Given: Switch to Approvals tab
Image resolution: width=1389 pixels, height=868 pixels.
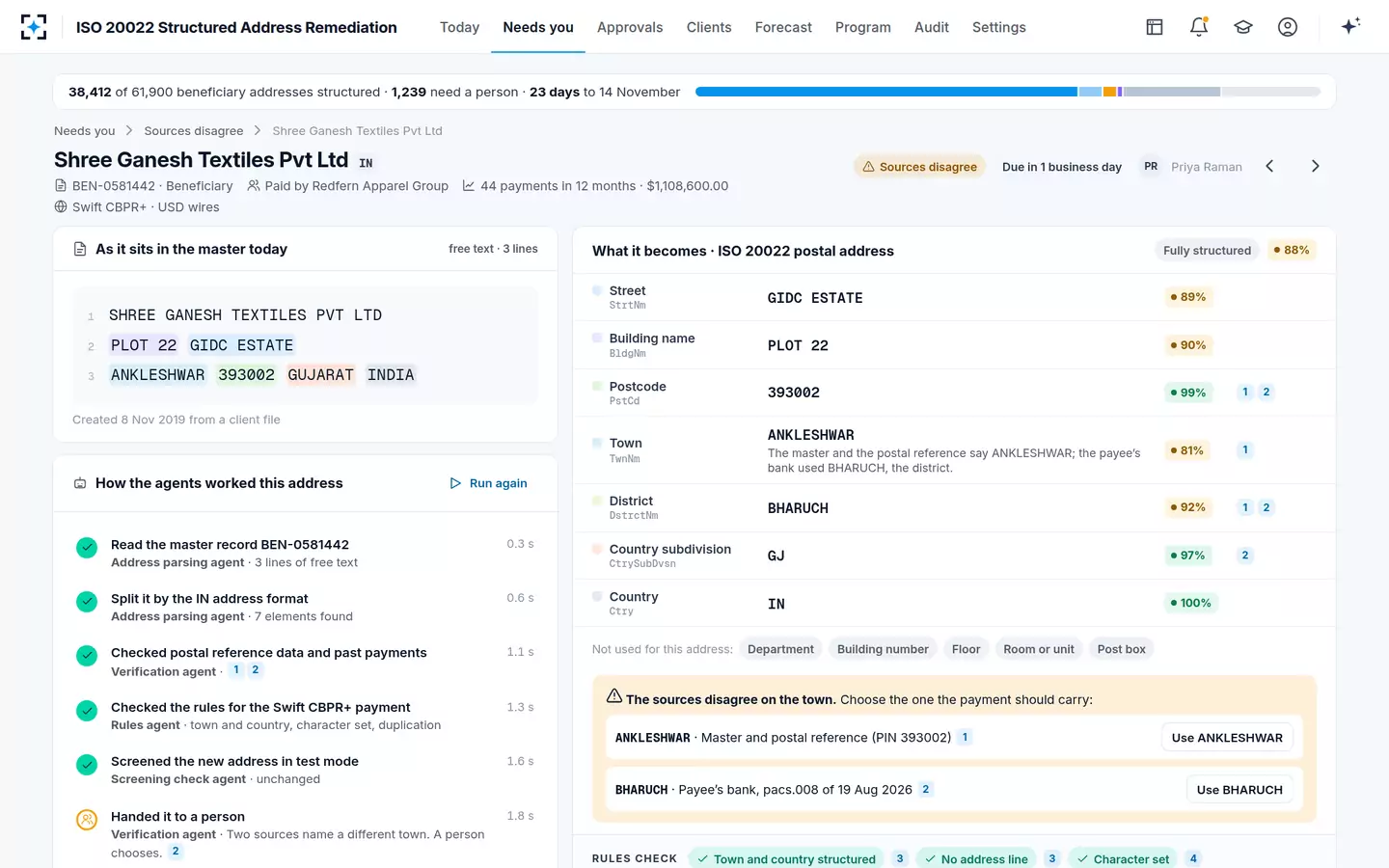Looking at the screenshot, I should pyautogui.click(x=630, y=27).
